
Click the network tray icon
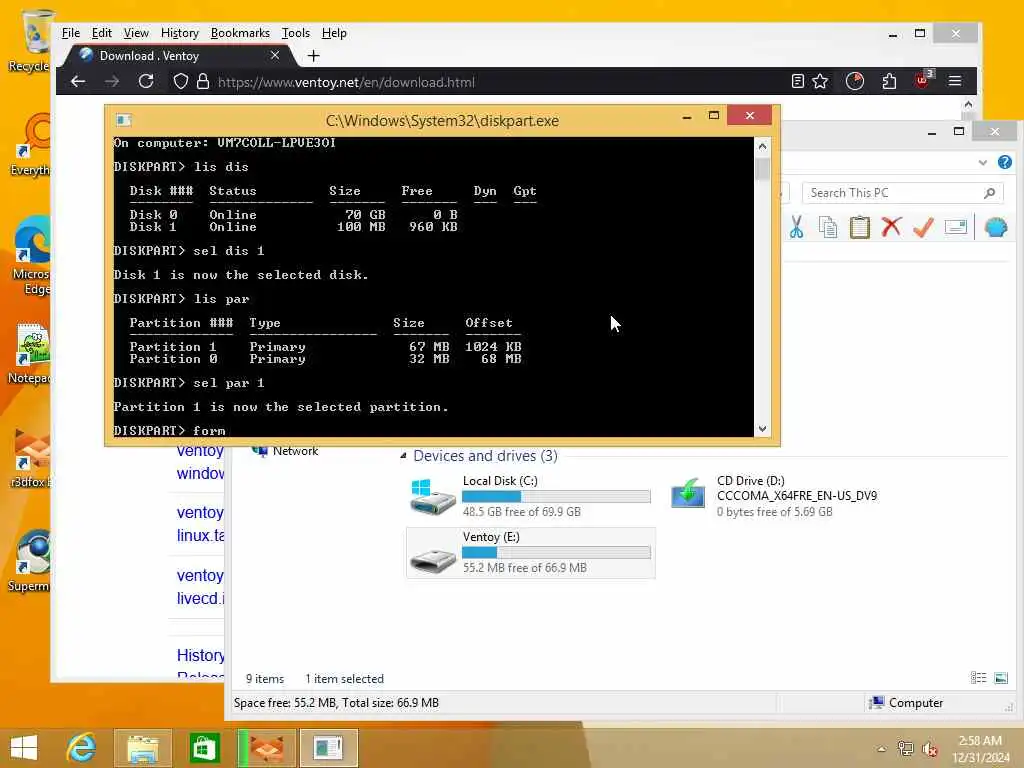[x=905, y=749]
